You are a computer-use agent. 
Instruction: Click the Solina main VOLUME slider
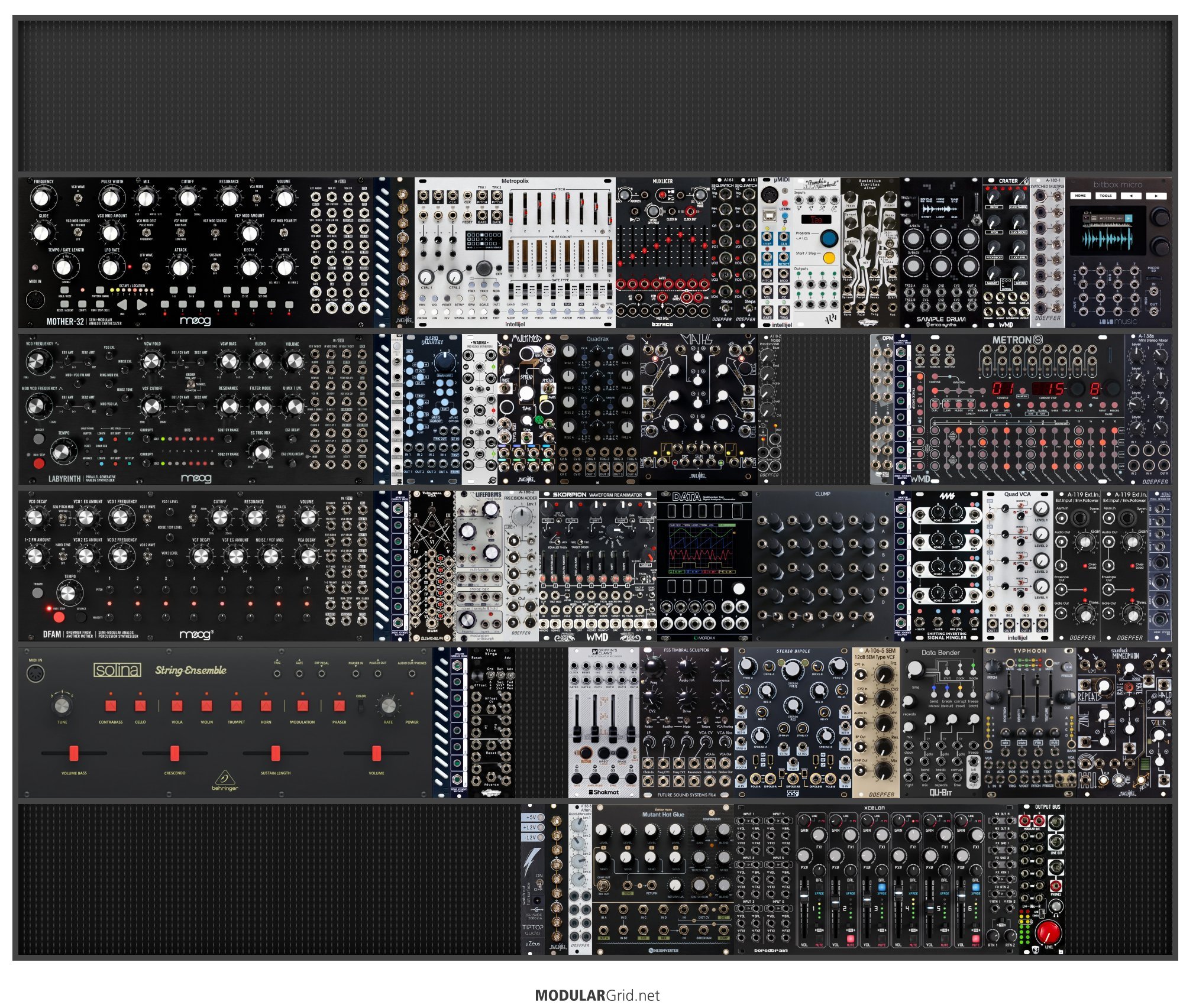pos(376,753)
